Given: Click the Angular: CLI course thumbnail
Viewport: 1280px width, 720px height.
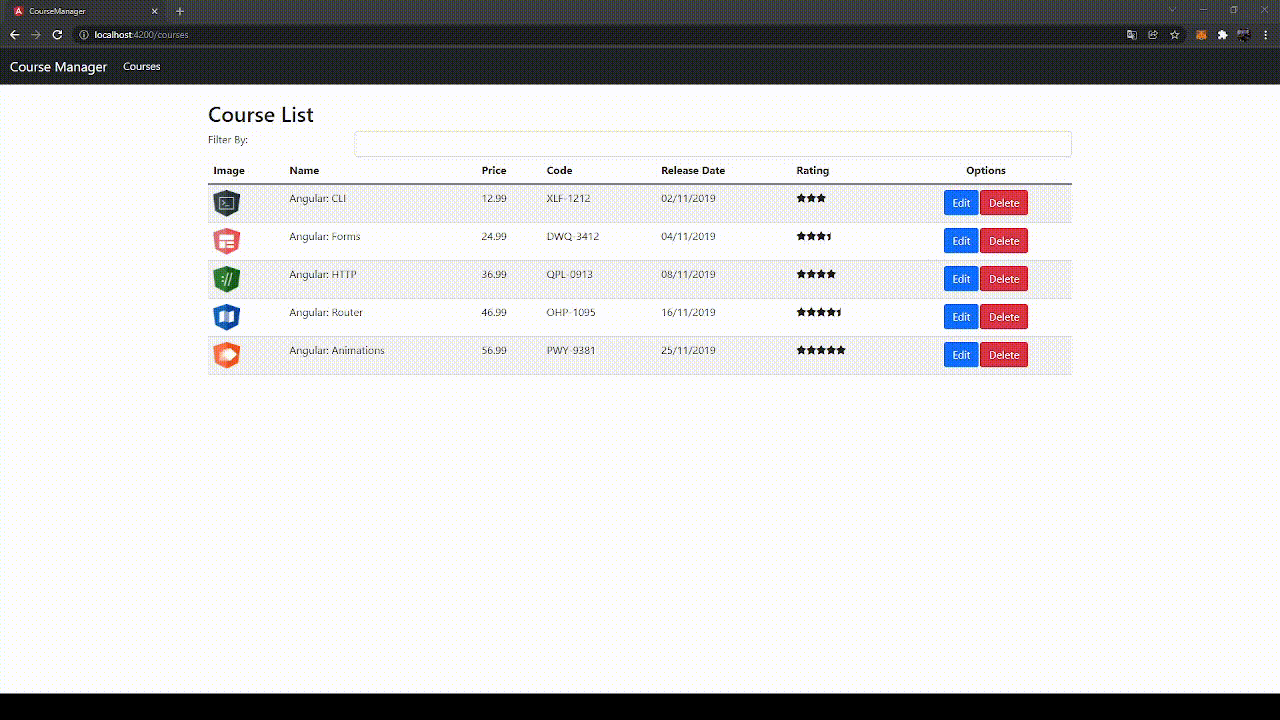Looking at the screenshot, I should (227, 203).
